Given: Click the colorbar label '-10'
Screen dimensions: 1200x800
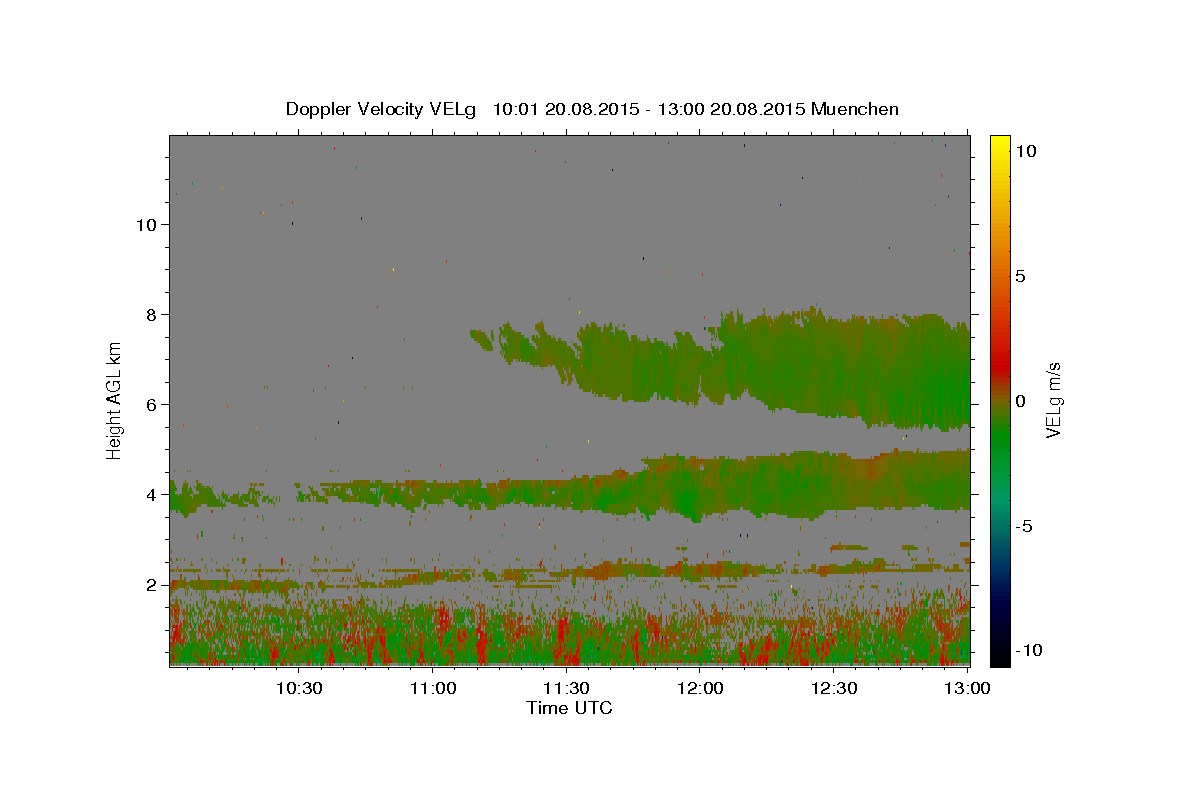Looking at the screenshot, I should [1028, 650].
